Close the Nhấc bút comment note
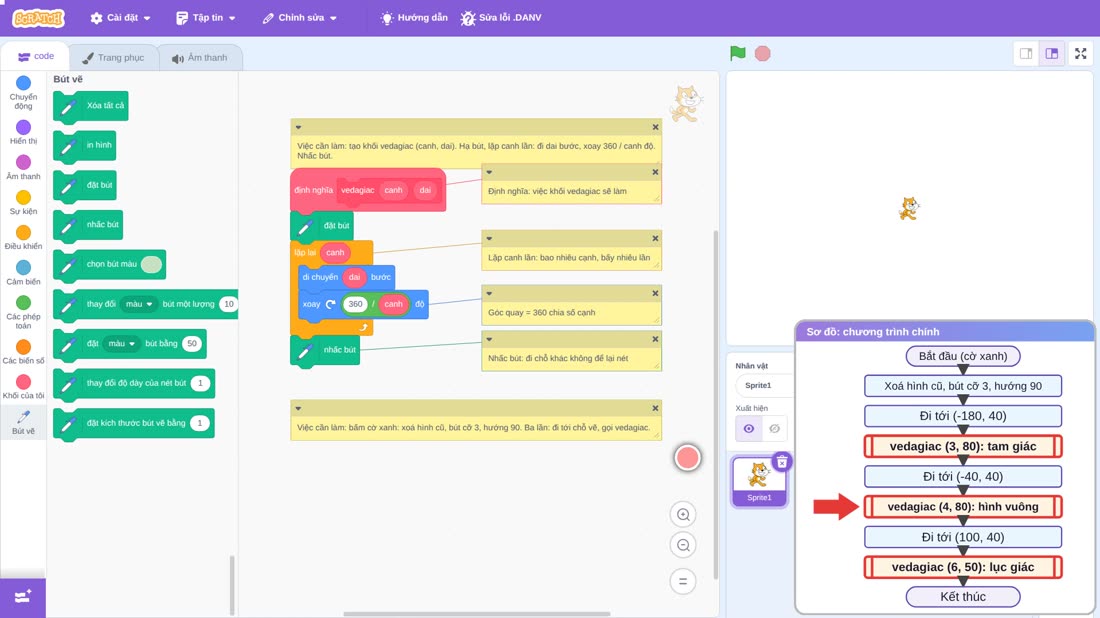This screenshot has width=1100, height=618. 655,340
